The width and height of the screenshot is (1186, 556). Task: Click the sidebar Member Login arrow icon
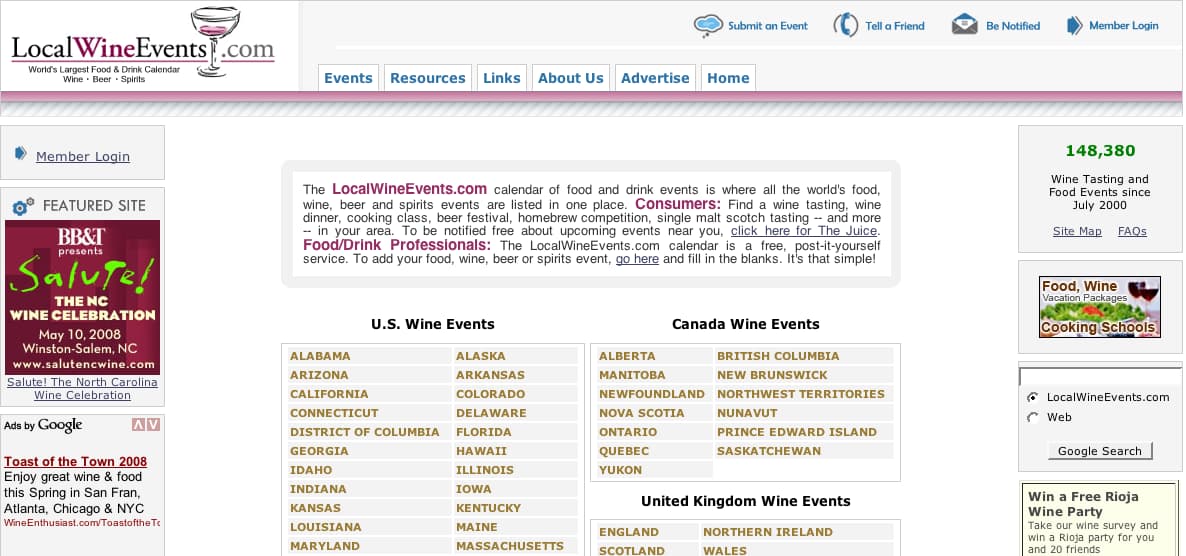coord(21,154)
